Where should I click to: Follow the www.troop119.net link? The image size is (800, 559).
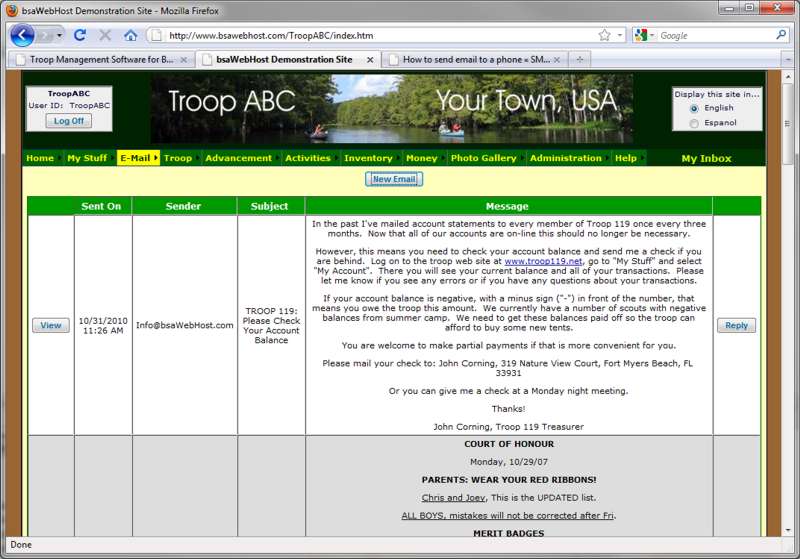tap(543, 261)
